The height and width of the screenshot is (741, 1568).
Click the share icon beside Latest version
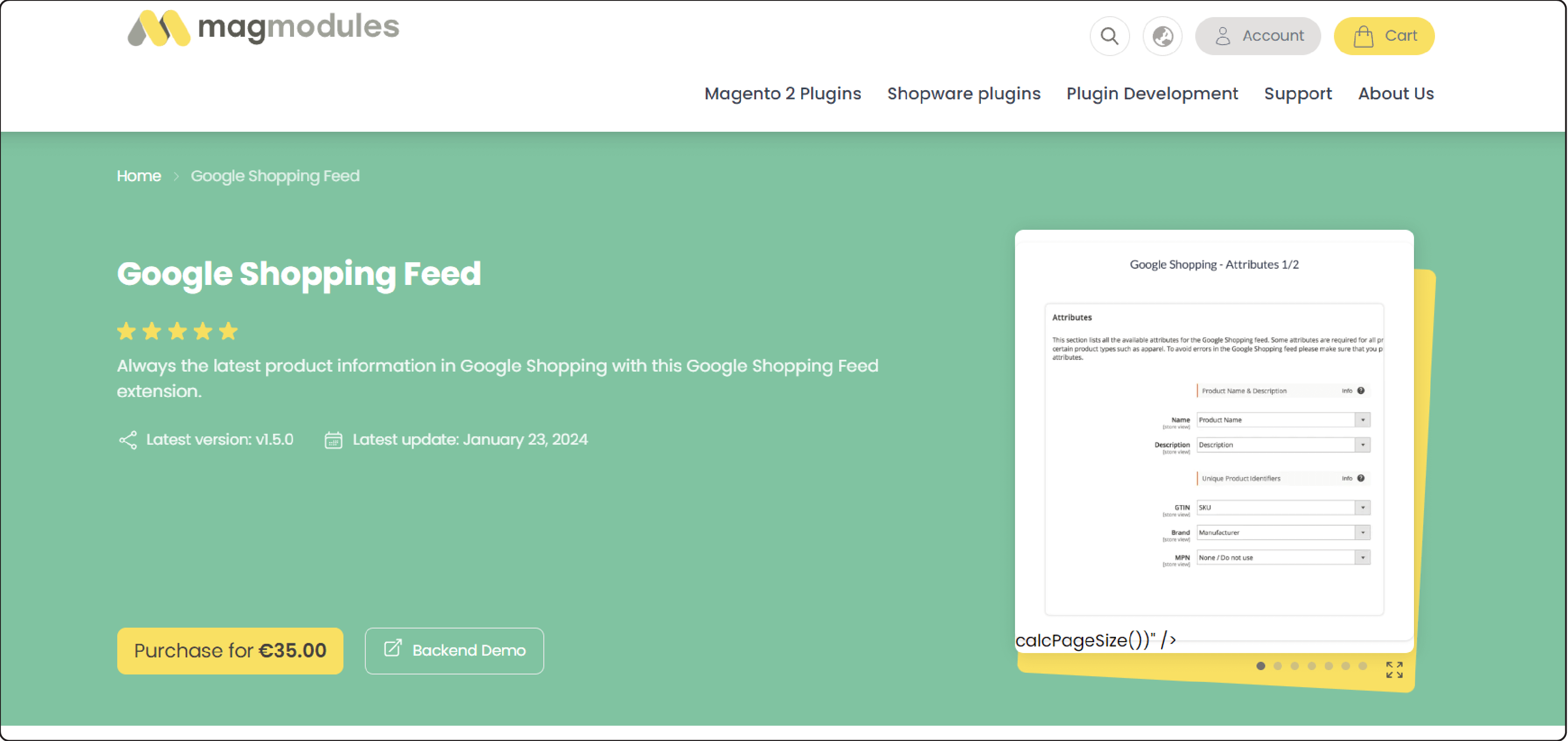click(128, 440)
